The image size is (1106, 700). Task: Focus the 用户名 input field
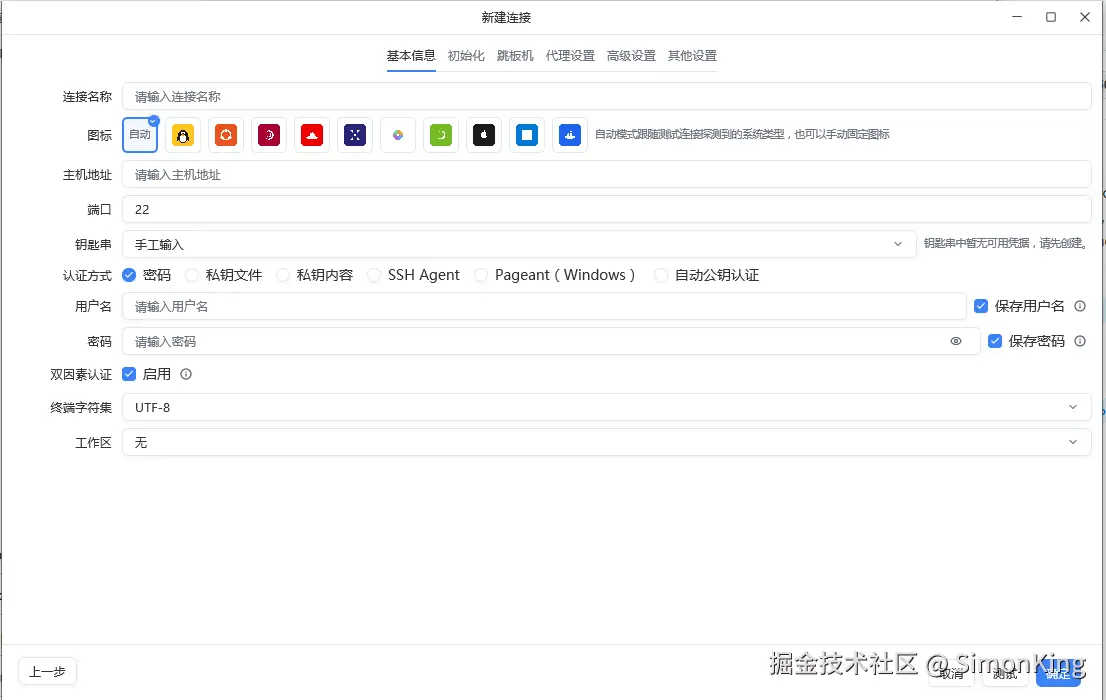point(544,306)
